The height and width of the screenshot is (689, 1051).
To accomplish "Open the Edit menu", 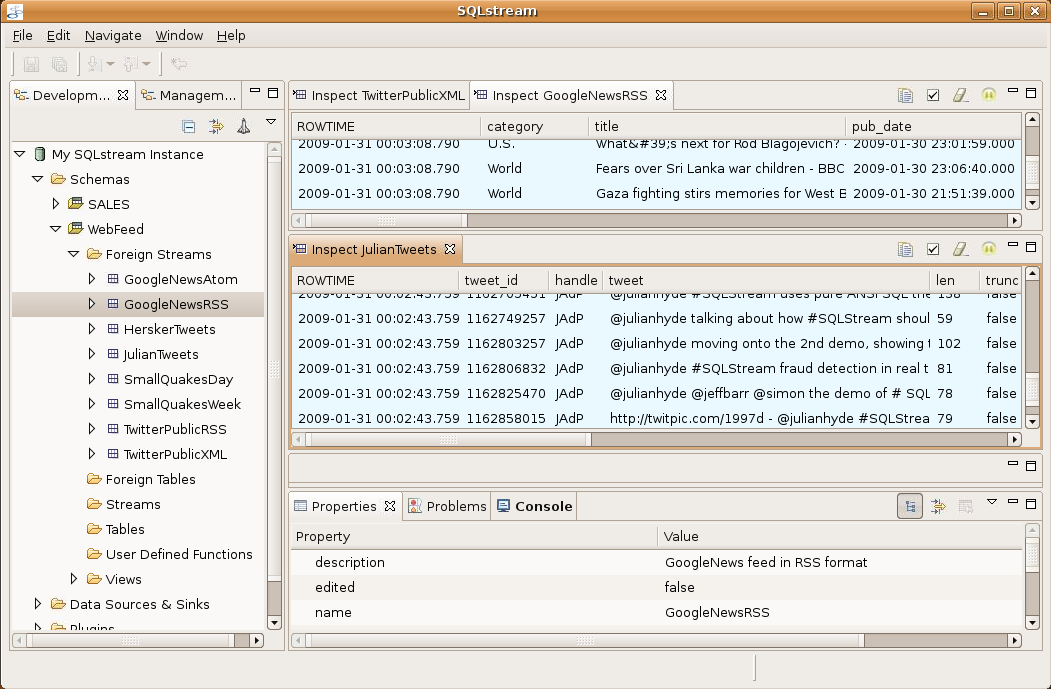I will (x=58, y=36).
